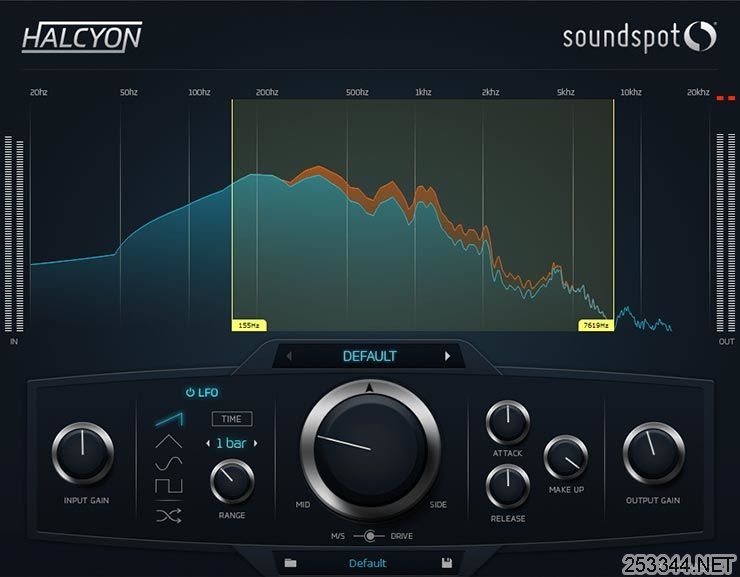Viewport: 740px width, 577px height.
Task: Click the ATTACK knob
Action: click(x=508, y=422)
